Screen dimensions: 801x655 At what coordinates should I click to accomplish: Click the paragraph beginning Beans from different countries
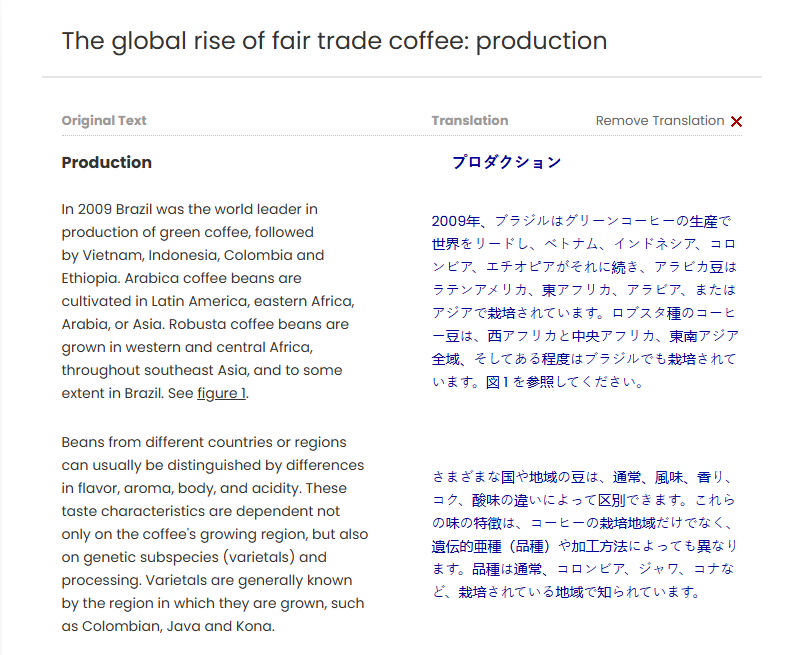point(214,534)
